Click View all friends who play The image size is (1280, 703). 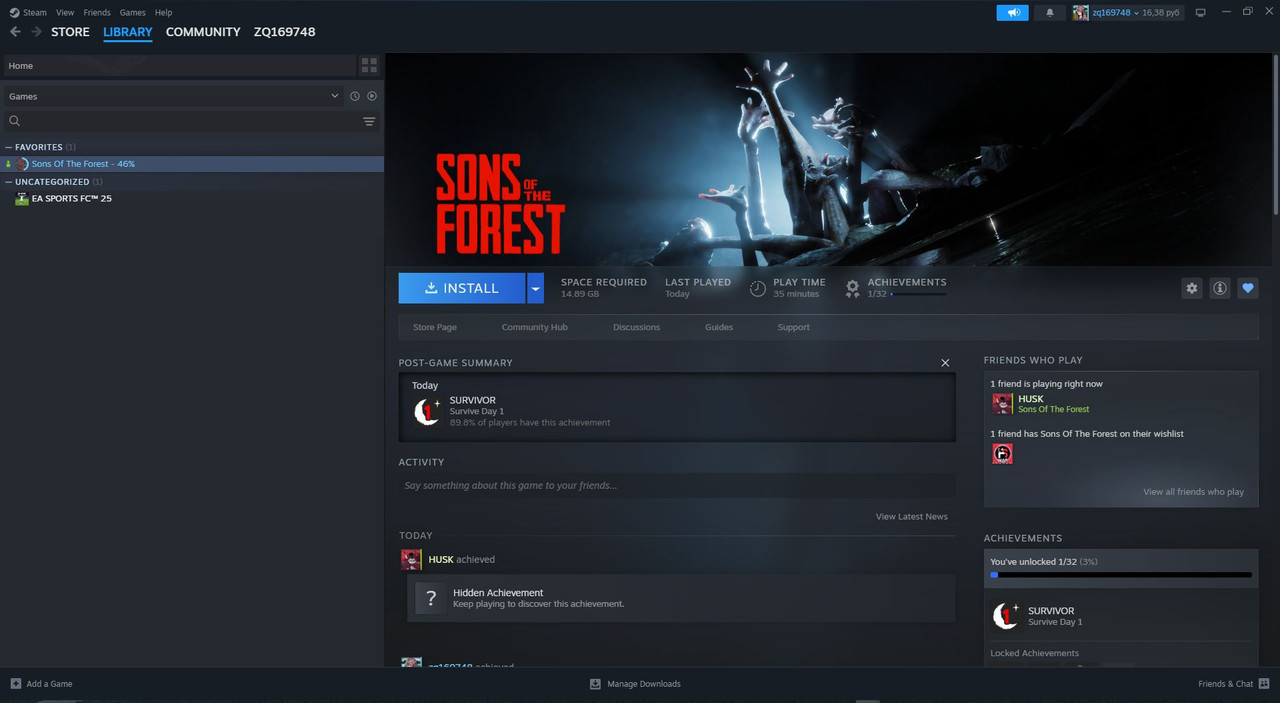point(1194,492)
